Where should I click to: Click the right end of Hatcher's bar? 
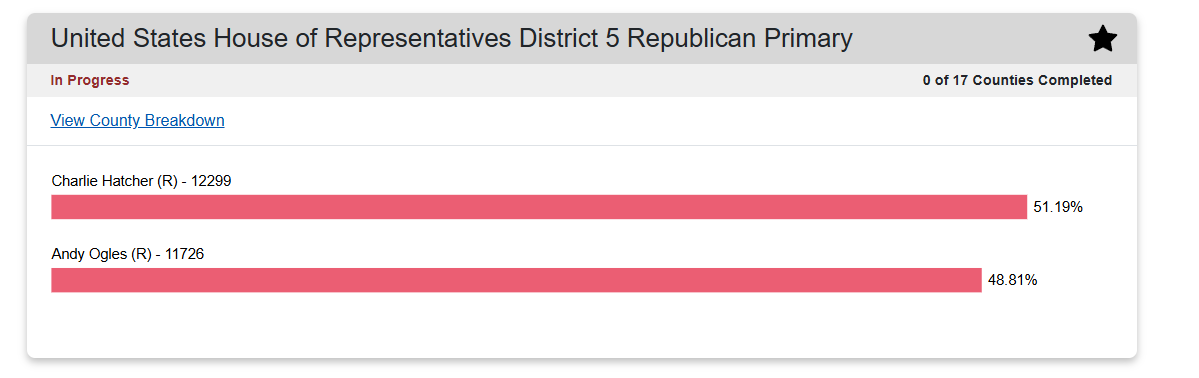pyautogui.click(x=1021, y=207)
